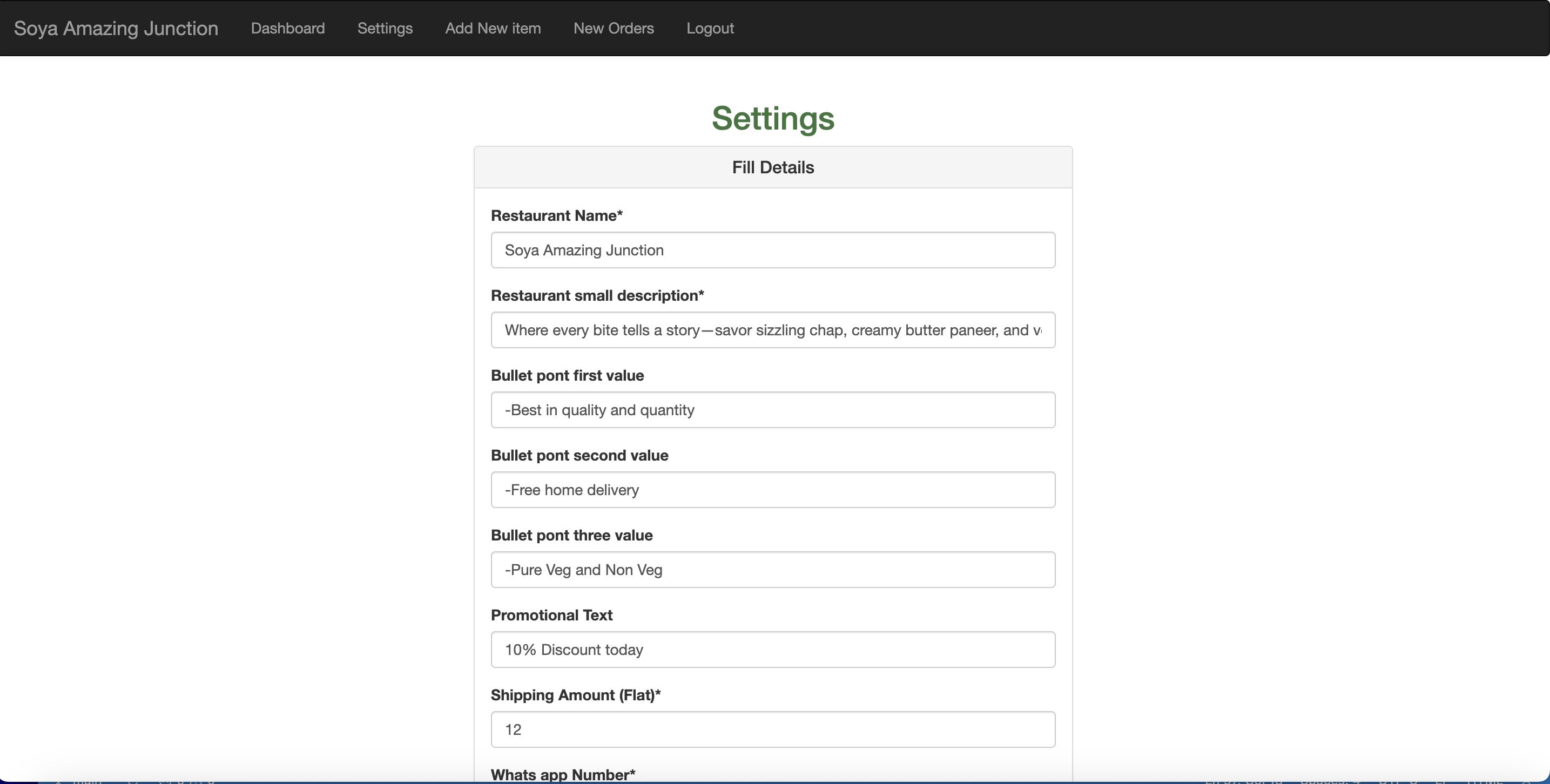
Task: Click the 'Whats app Number*' label
Action: [x=563, y=774]
